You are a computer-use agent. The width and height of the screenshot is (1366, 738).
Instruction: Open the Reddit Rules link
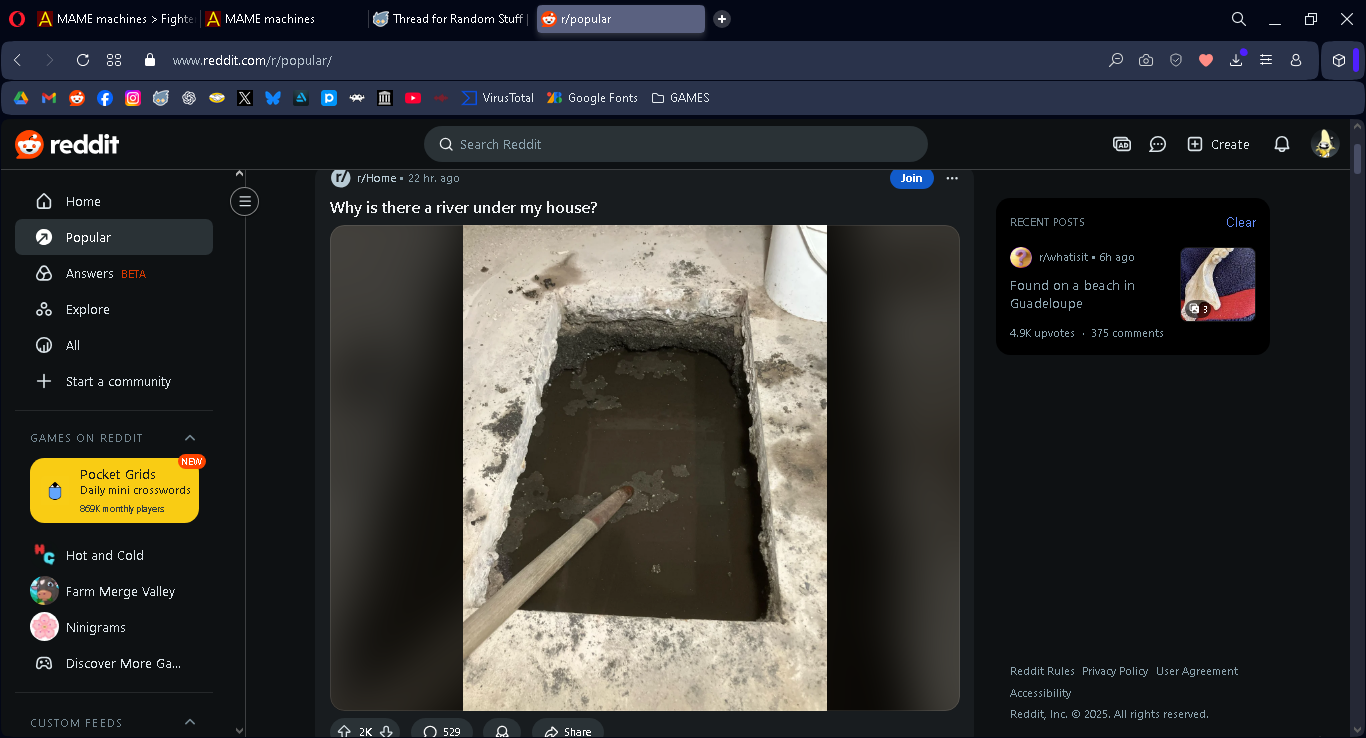tap(1042, 671)
